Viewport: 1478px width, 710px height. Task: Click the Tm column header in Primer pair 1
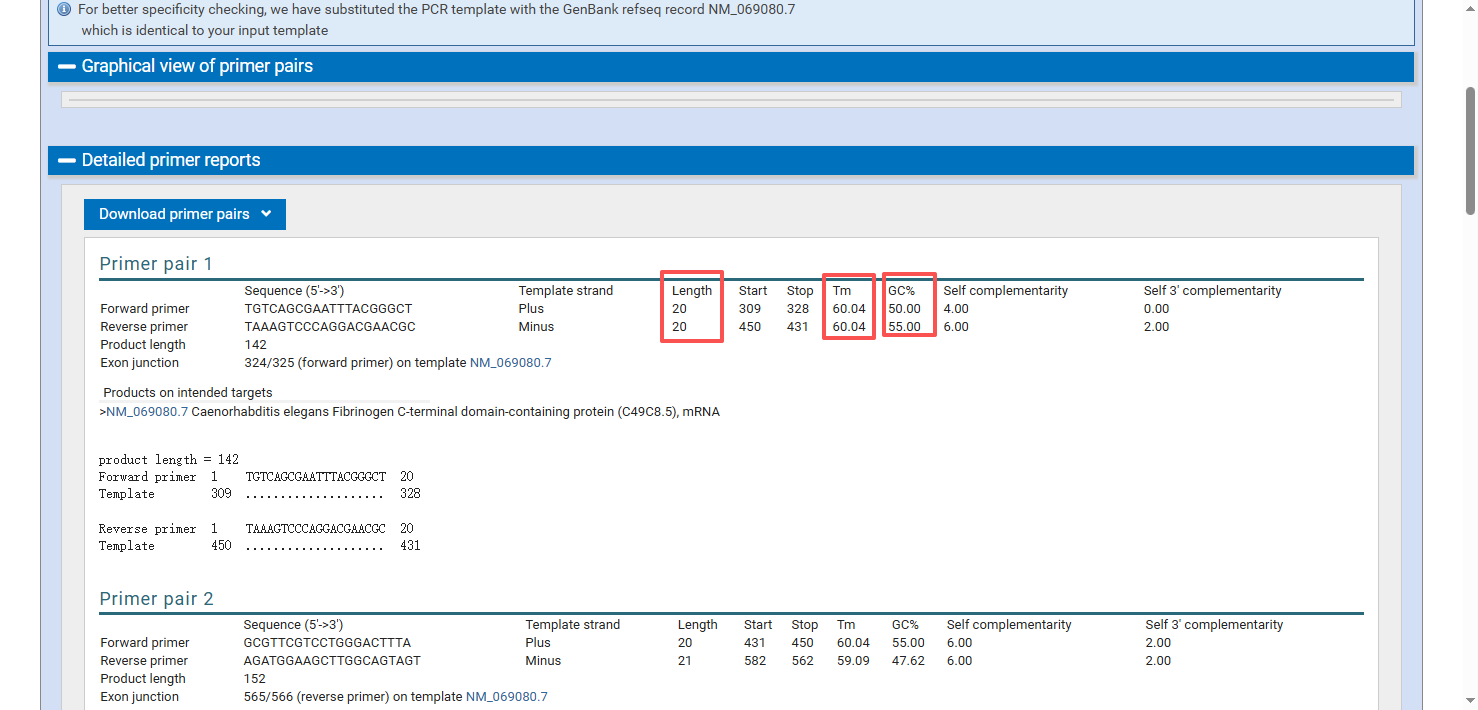[x=842, y=291]
